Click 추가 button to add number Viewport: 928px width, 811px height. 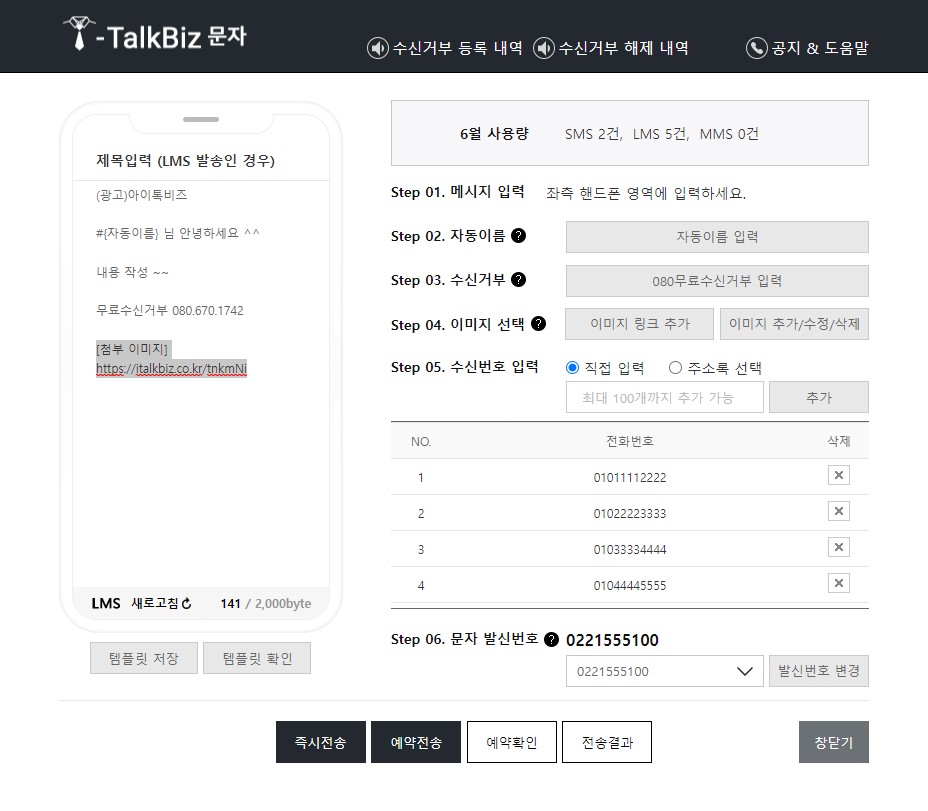(x=819, y=397)
